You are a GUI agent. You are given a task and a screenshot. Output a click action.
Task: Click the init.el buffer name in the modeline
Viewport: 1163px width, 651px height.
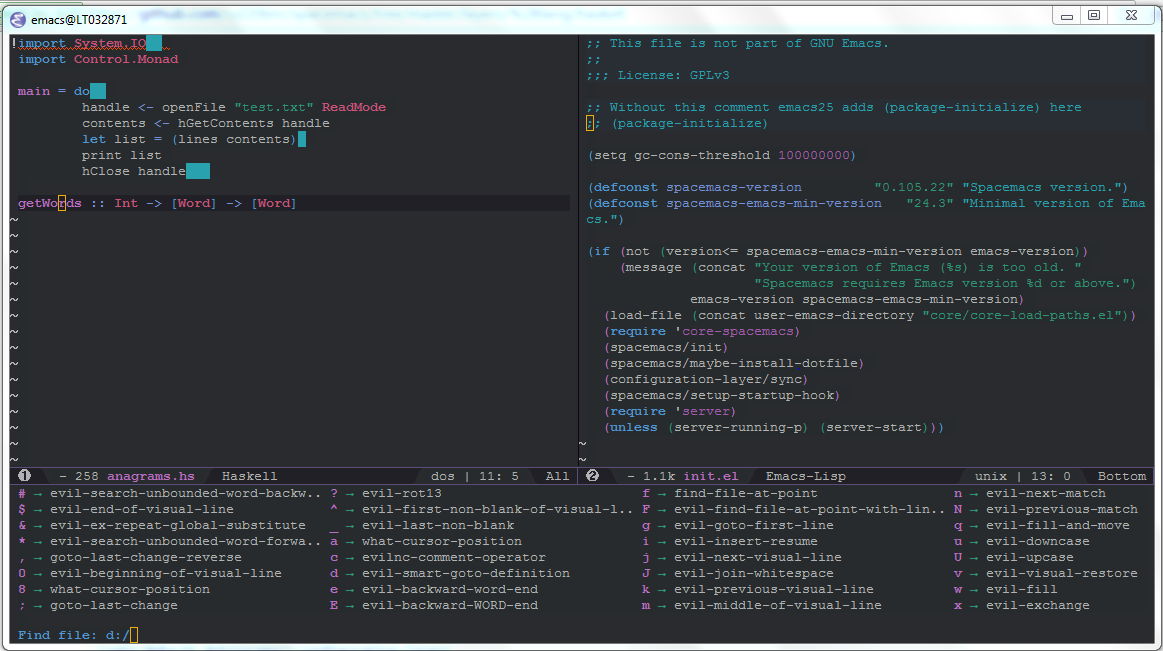click(x=711, y=476)
